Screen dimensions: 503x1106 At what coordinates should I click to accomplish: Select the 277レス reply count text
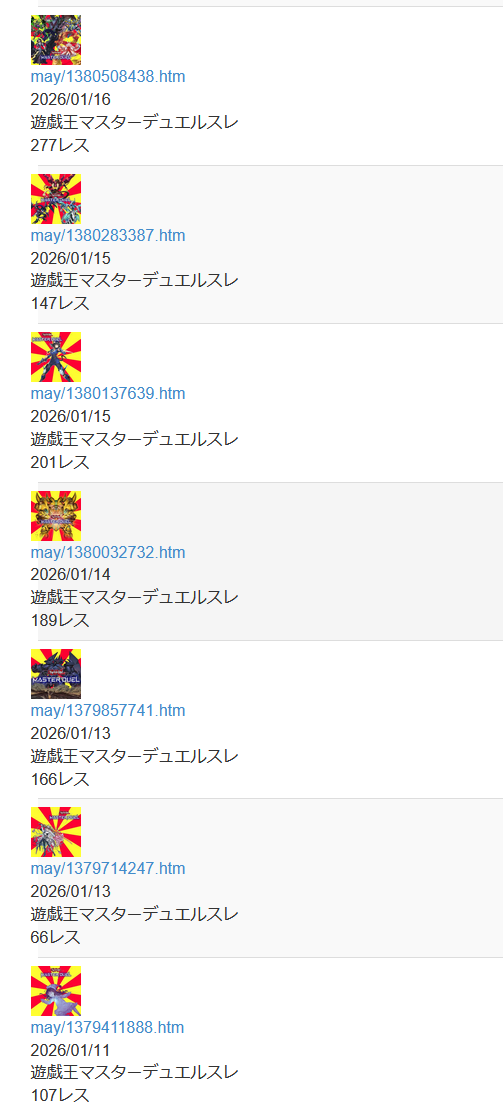(x=60, y=145)
